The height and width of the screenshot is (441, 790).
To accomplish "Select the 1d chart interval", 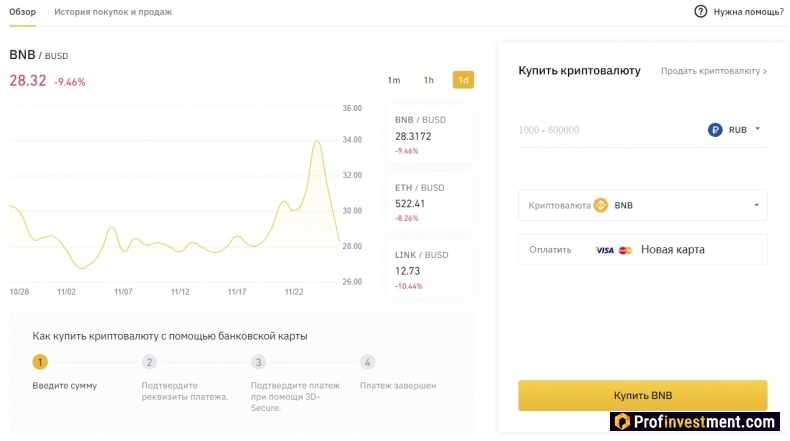I will tap(463, 80).
